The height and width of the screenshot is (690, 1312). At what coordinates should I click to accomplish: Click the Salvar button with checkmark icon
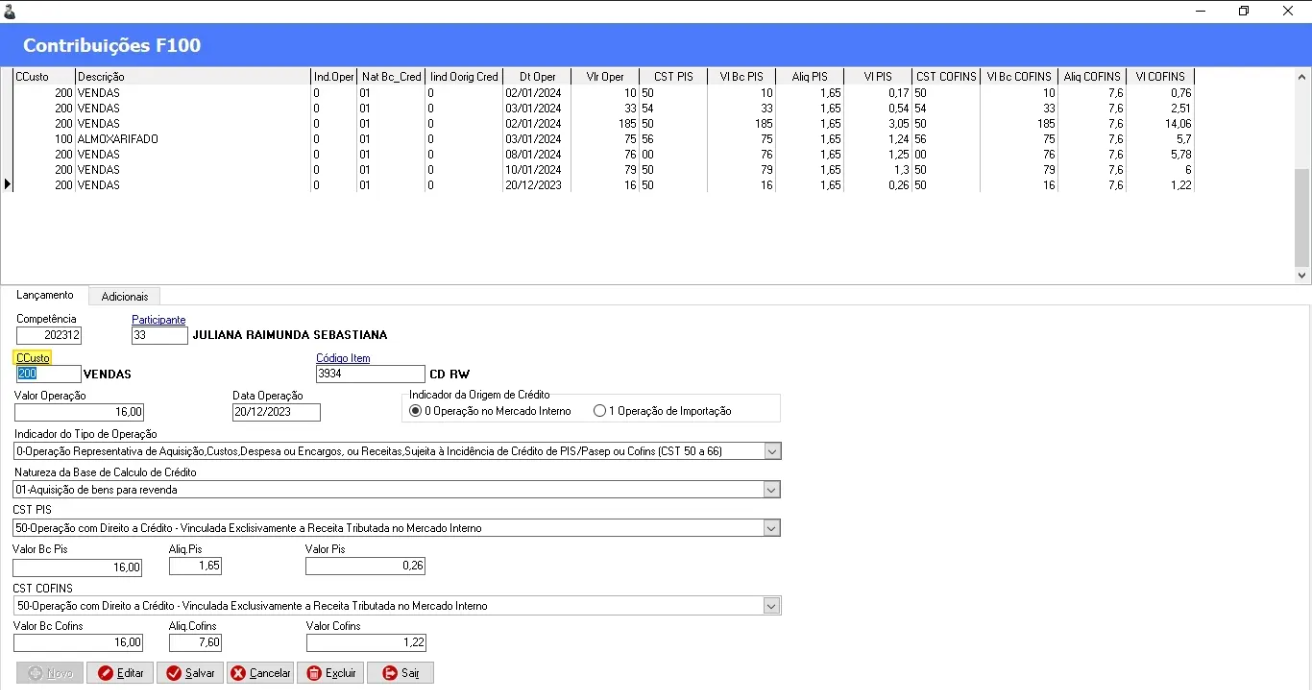pyautogui.click(x=190, y=673)
